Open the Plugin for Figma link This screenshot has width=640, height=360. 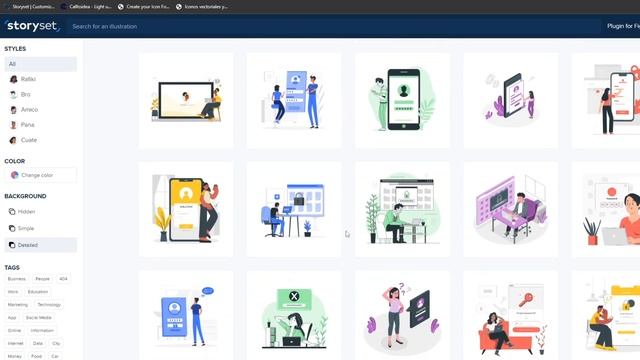623,26
